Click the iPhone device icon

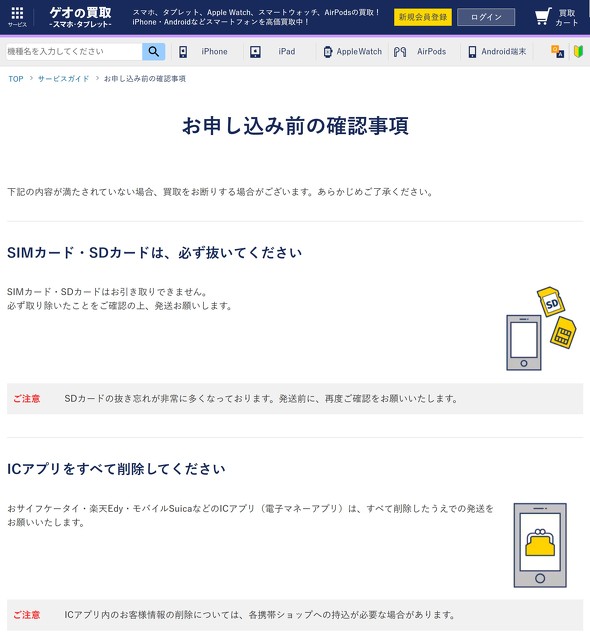pyautogui.click(x=183, y=52)
